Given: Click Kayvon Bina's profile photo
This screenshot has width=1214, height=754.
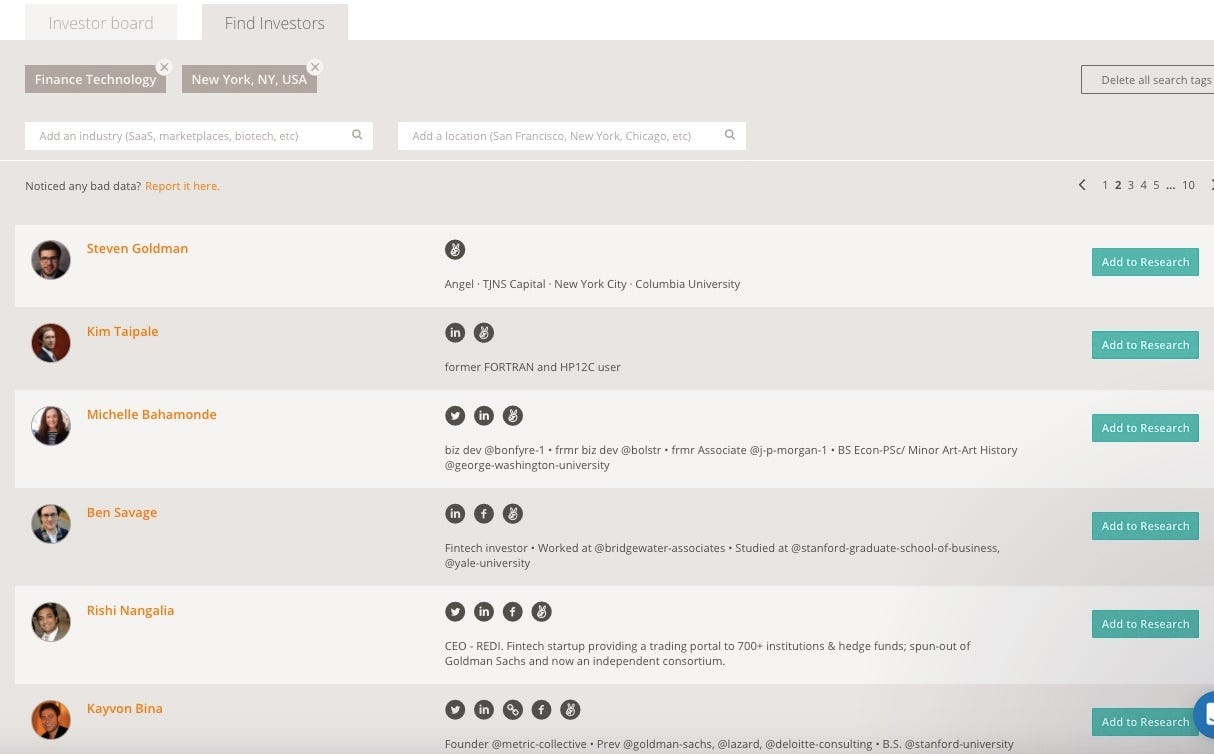Looking at the screenshot, I should point(51,720).
